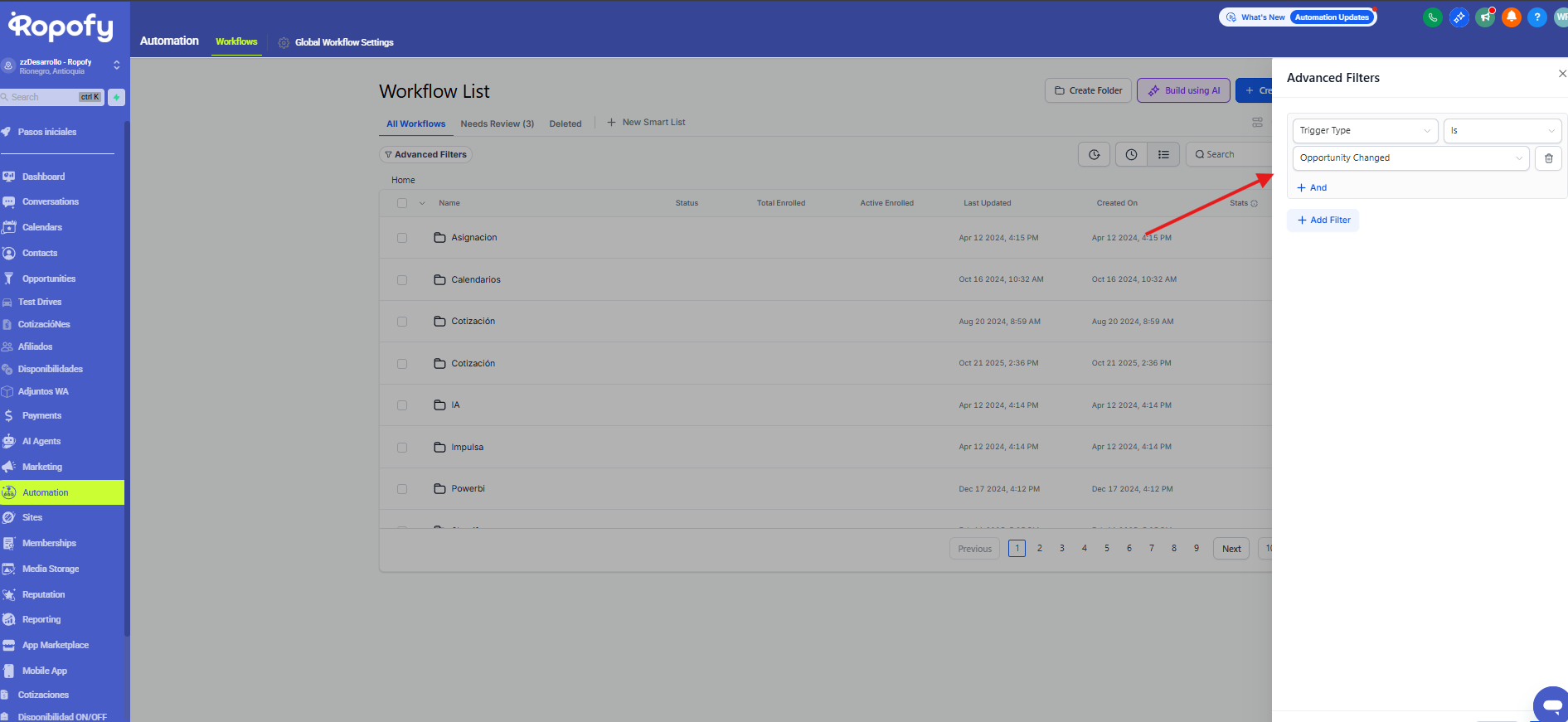Open the Global Workflow Settings gear

point(284,42)
